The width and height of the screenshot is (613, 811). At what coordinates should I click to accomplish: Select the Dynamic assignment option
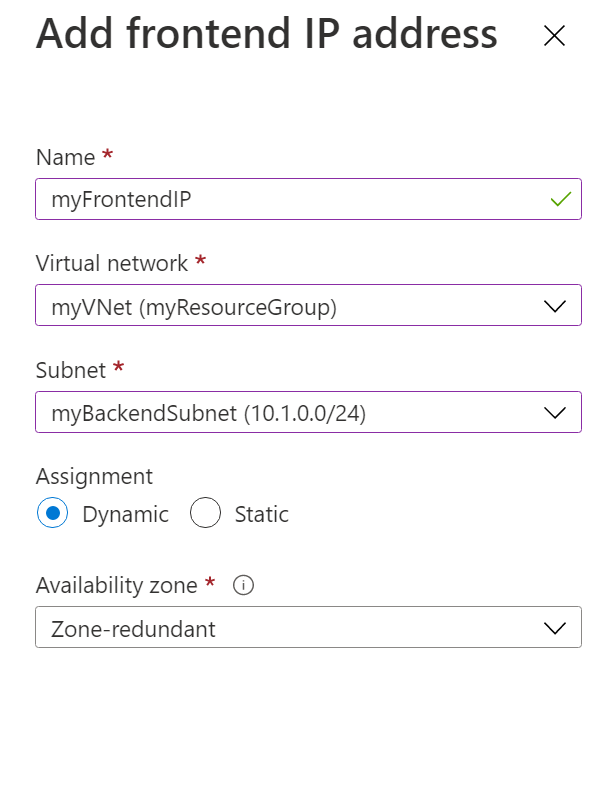coord(52,513)
